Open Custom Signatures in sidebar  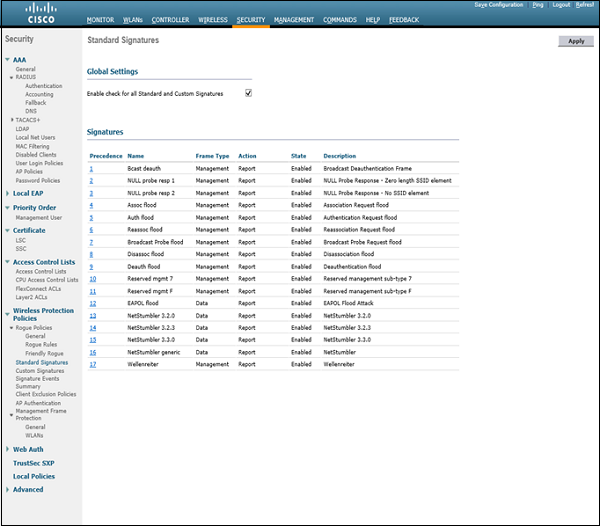(39, 371)
